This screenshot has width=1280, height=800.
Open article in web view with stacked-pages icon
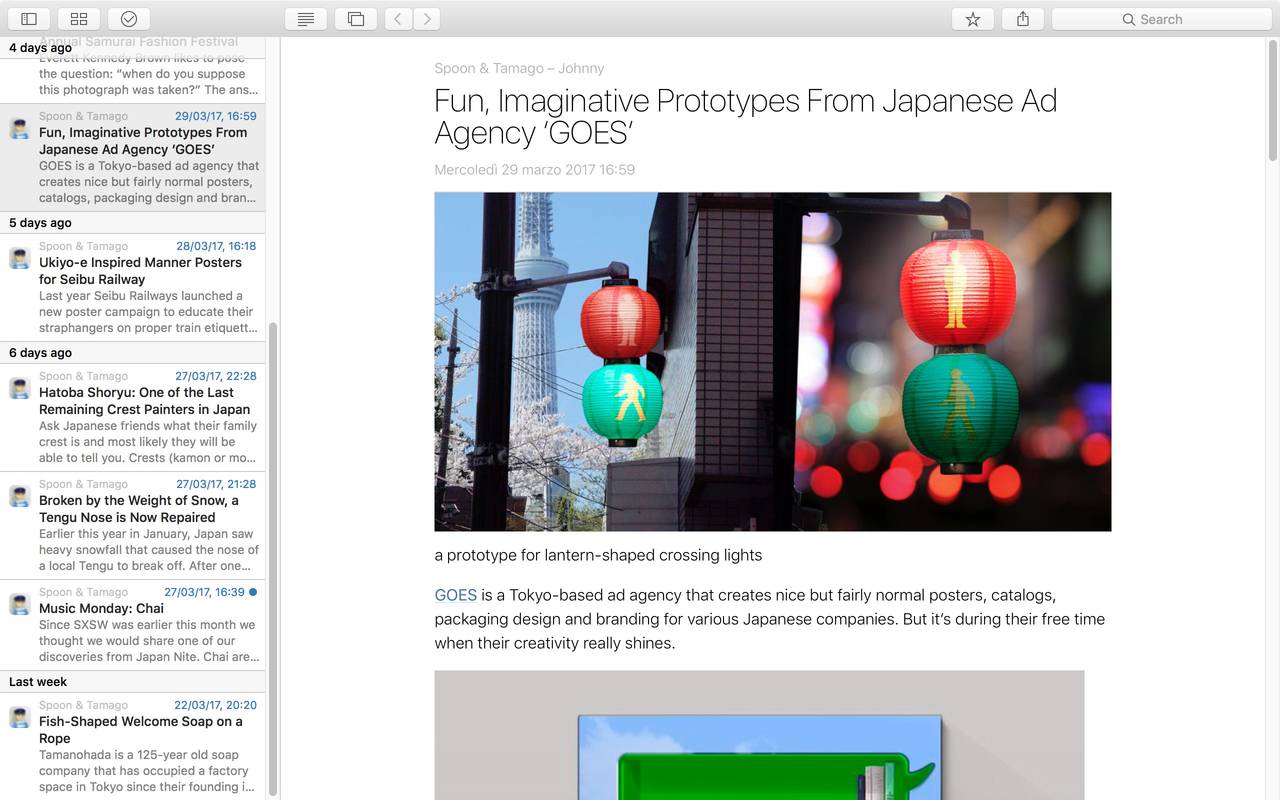coord(355,18)
